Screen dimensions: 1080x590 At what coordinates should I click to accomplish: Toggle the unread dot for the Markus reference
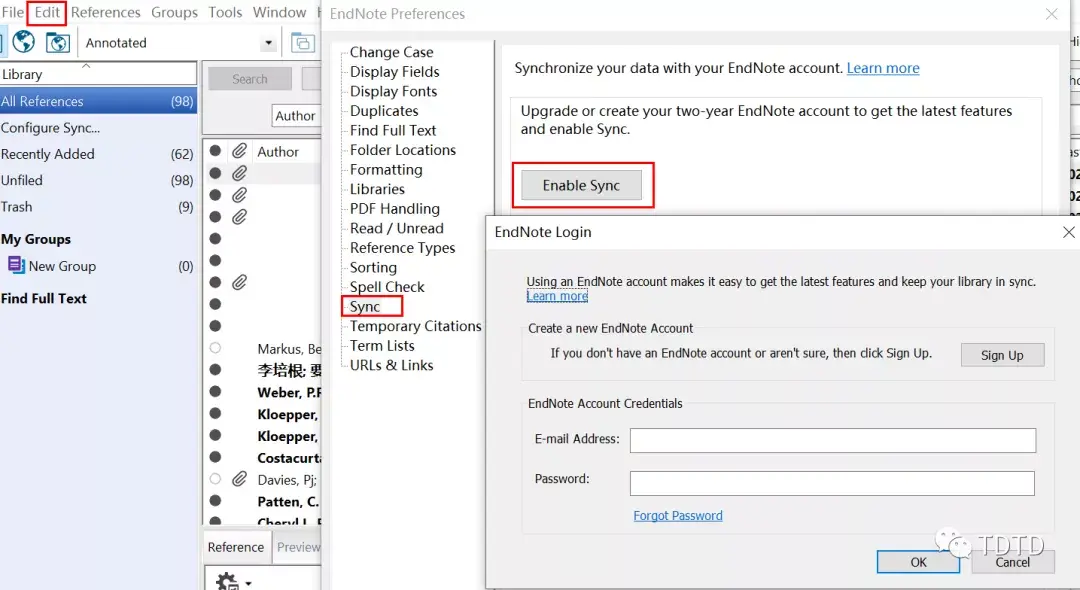[x=215, y=348]
